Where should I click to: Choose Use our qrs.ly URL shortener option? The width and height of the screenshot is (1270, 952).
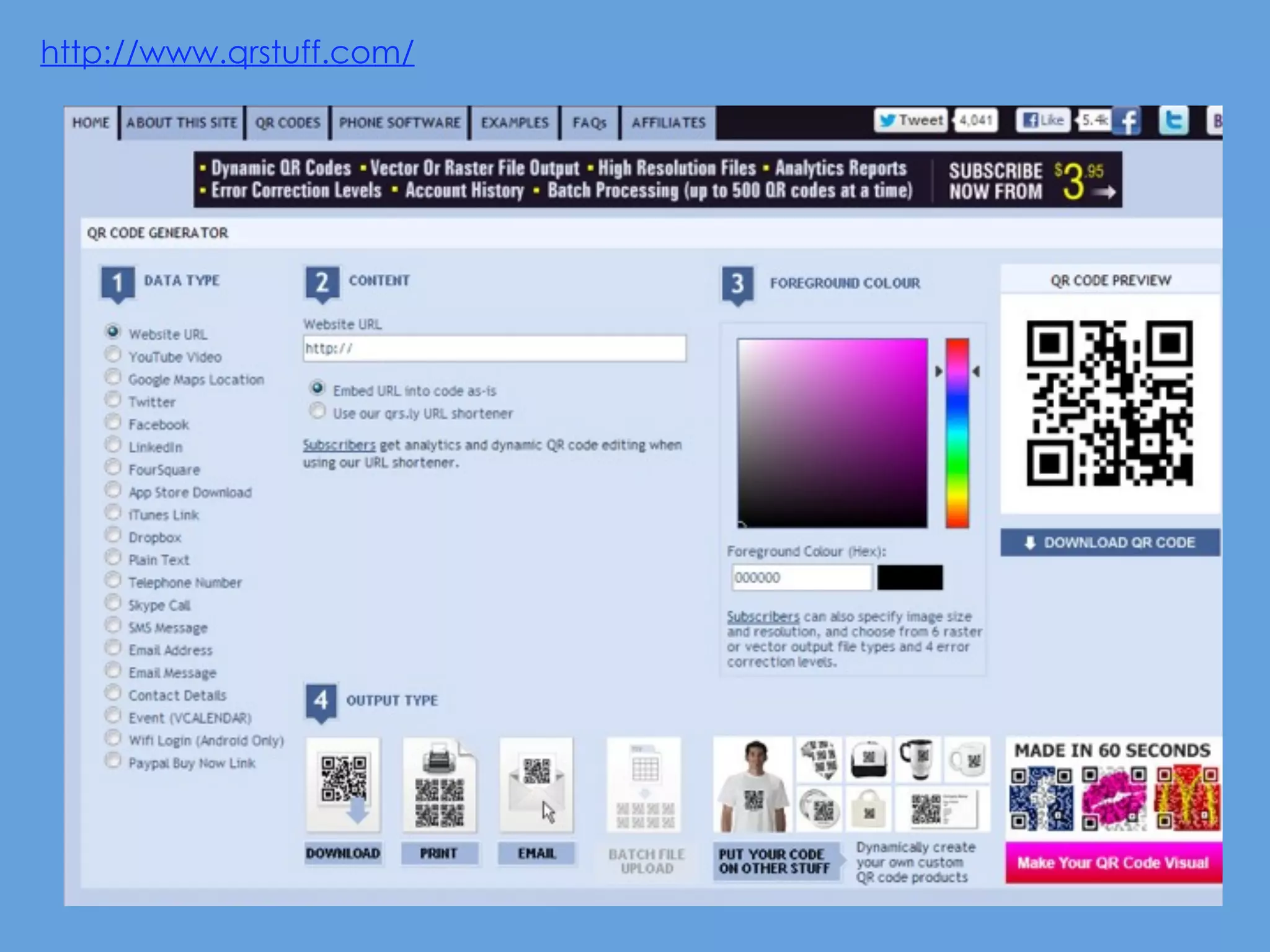(x=317, y=412)
